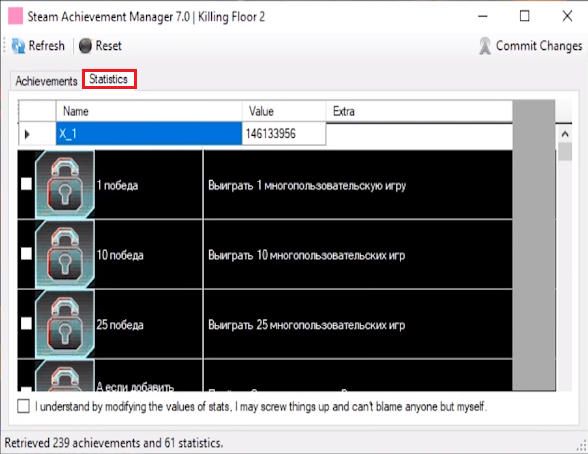Image resolution: width=588 pixels, height=454 pixels.
Task: Click the resize grip in status bar corner
Action: [x=581, y=445]
